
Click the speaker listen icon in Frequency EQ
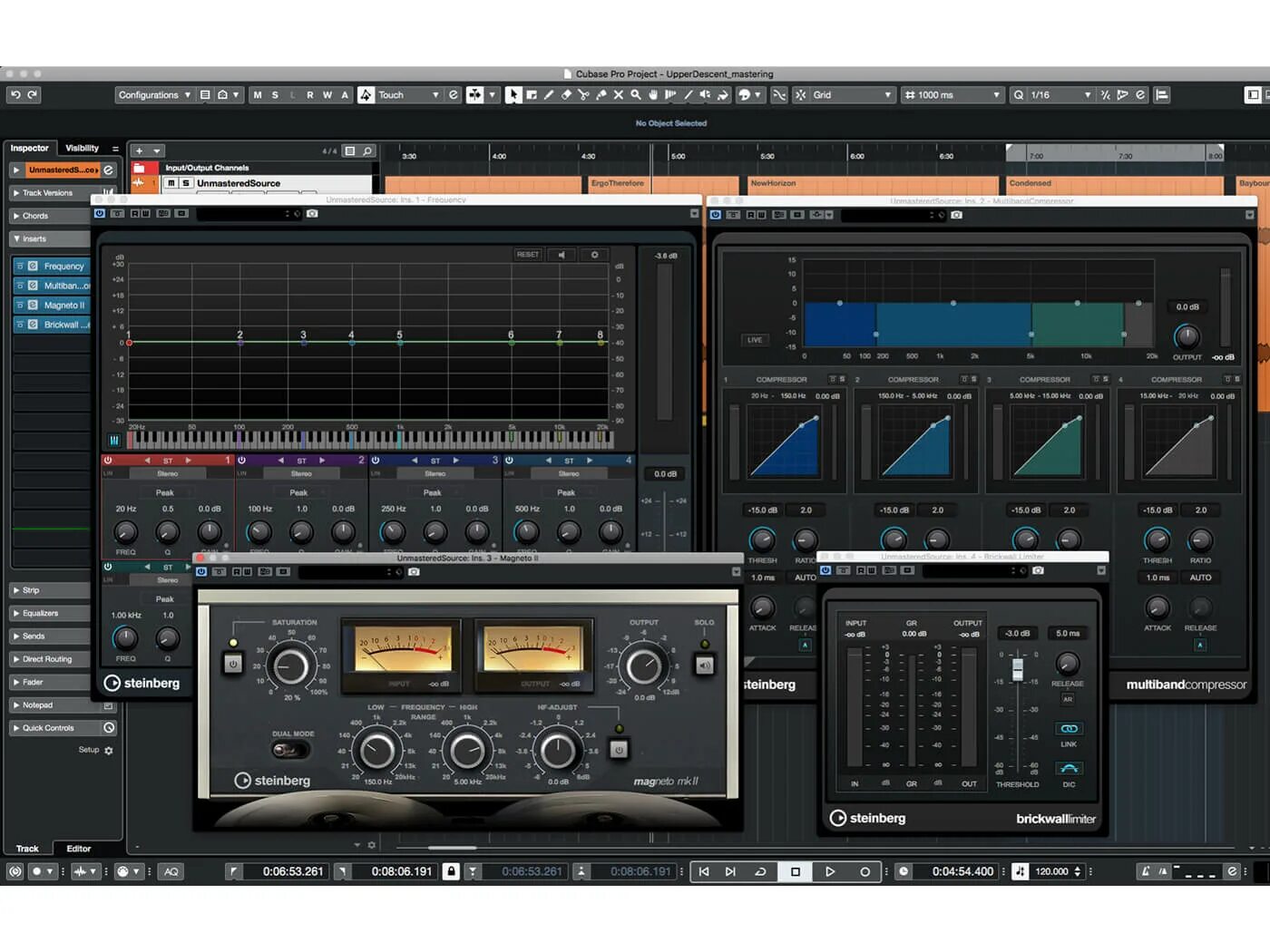pyautogui.click(x=562, y=255)
